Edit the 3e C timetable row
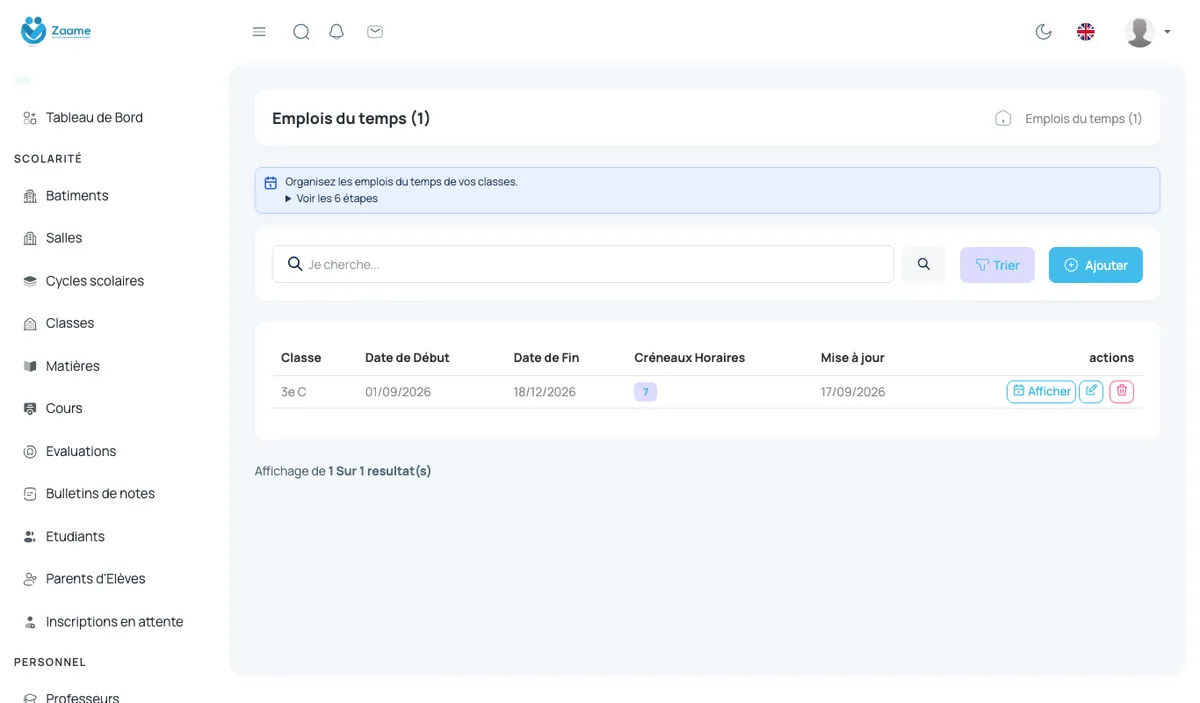This screenshot has width=1200, height=703. pos(1091,391)
